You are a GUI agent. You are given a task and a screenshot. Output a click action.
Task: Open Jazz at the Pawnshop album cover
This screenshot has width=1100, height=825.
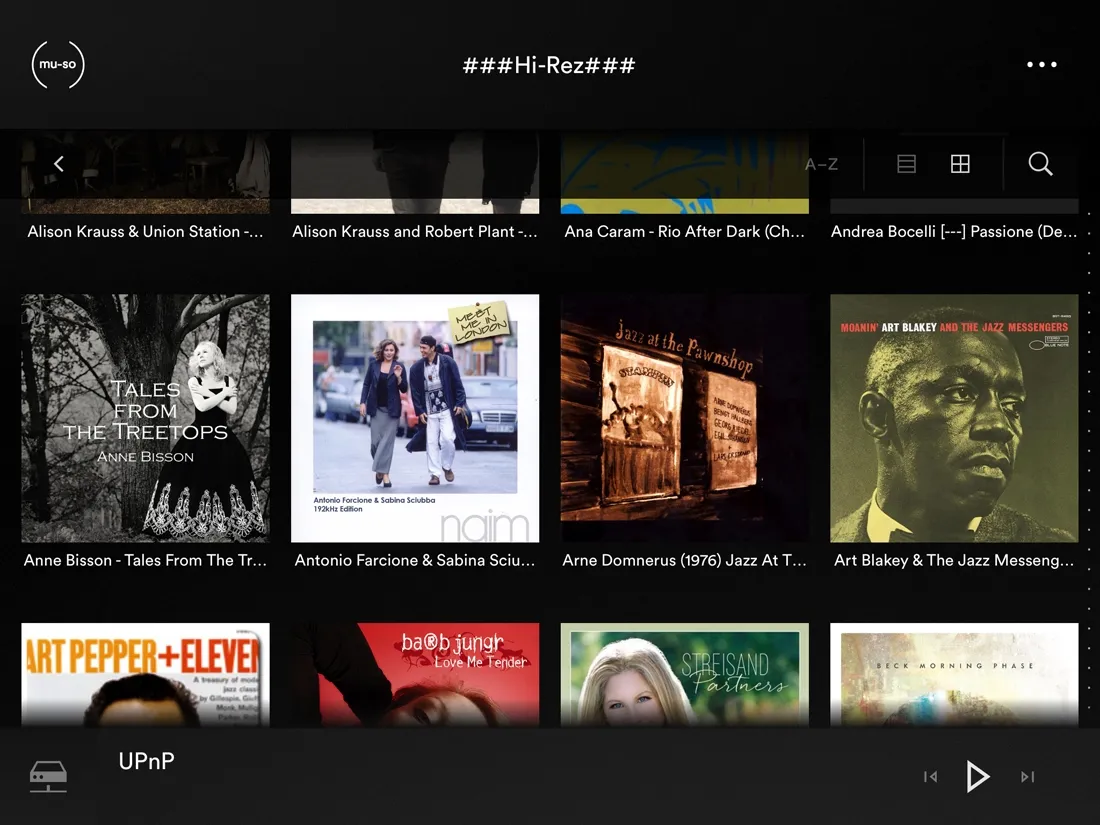pos(685,418)
